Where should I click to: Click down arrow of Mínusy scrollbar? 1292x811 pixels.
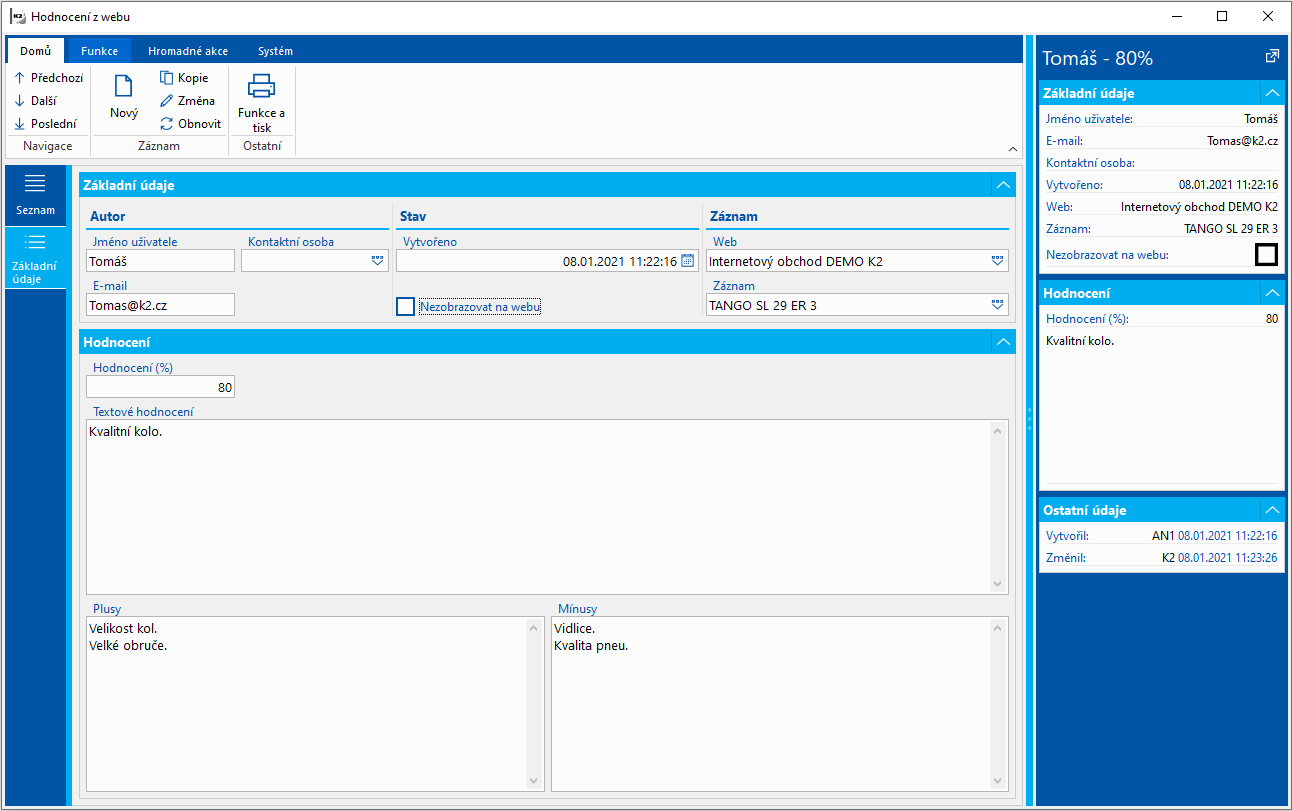coord(998,781)
